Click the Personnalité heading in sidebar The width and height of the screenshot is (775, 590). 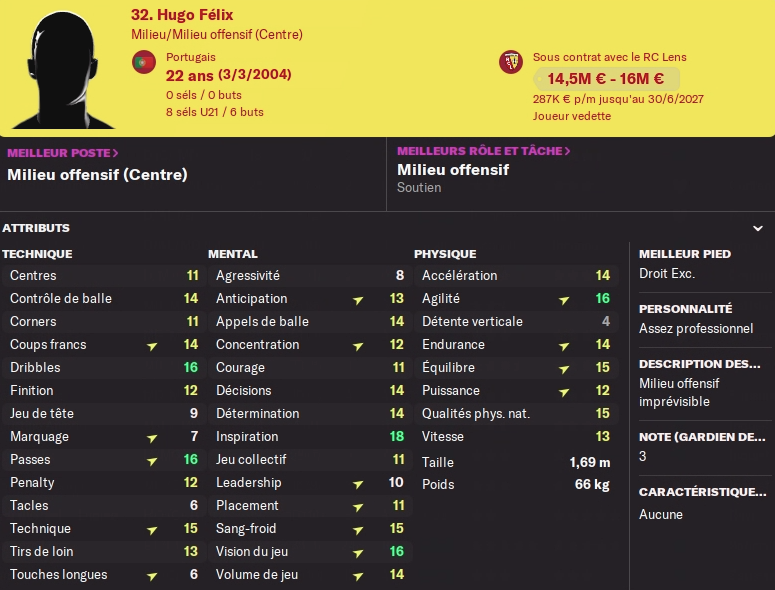click(x=685, y=309)
